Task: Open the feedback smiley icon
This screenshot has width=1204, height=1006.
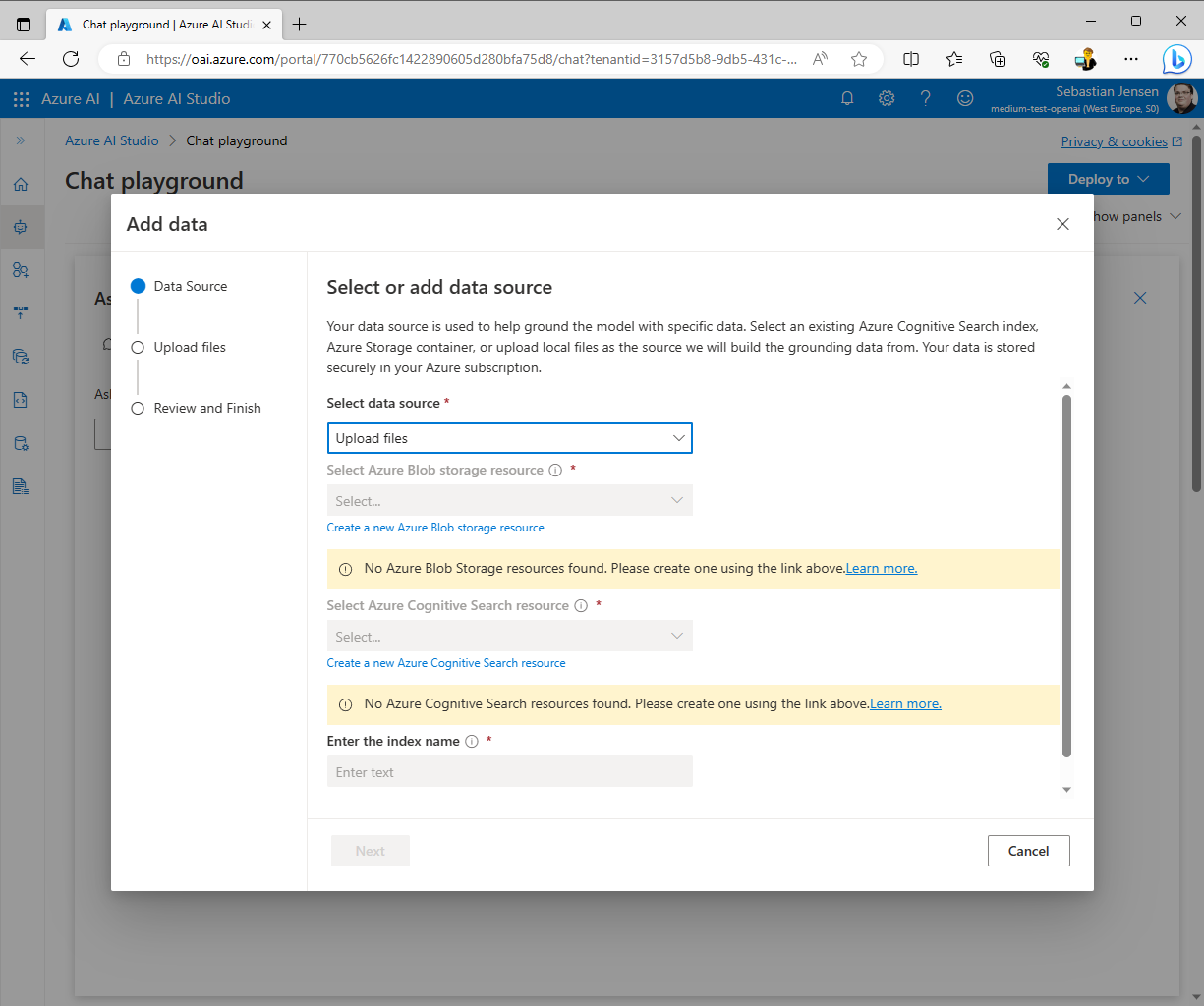Action: (965, 98)
